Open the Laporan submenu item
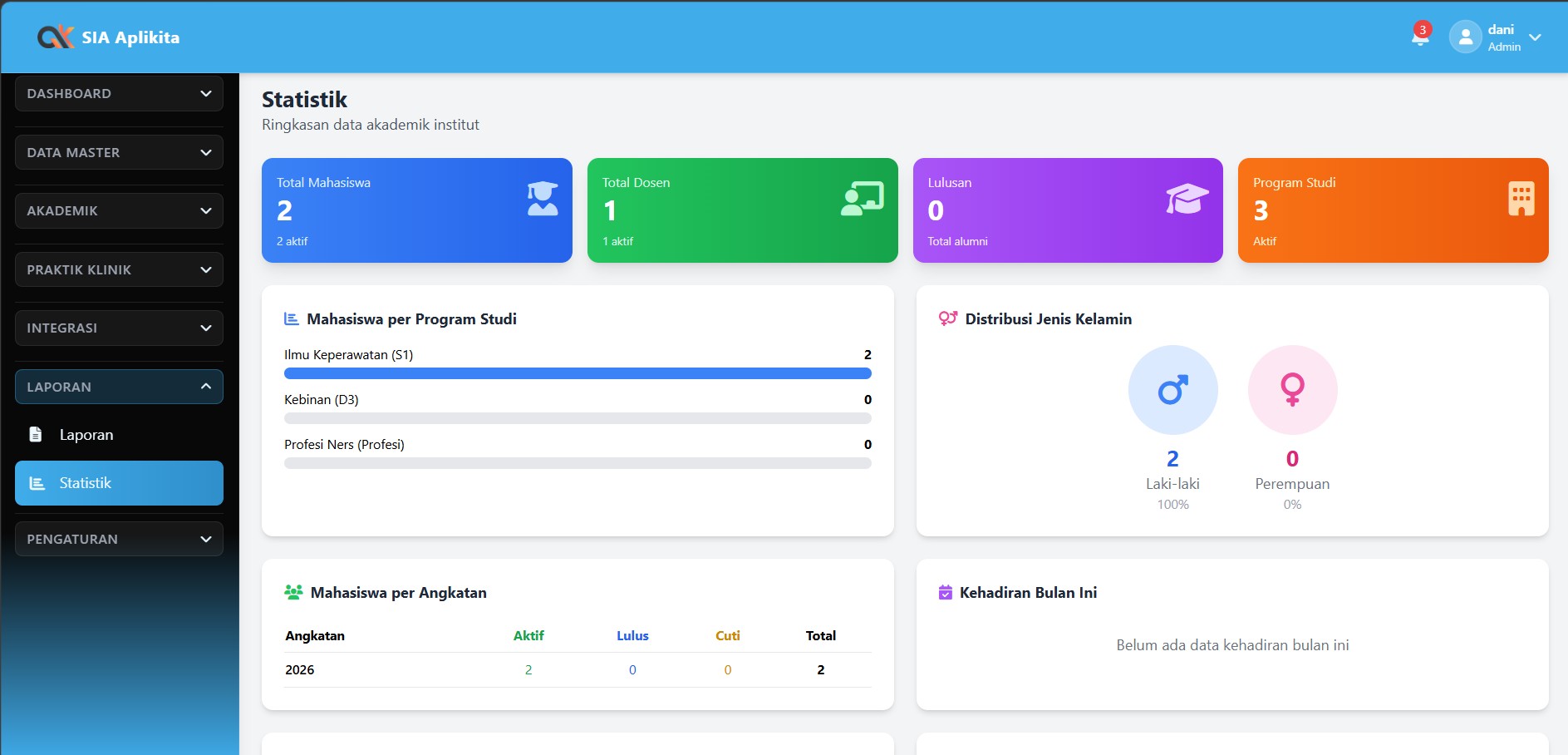 pos(86,435)
